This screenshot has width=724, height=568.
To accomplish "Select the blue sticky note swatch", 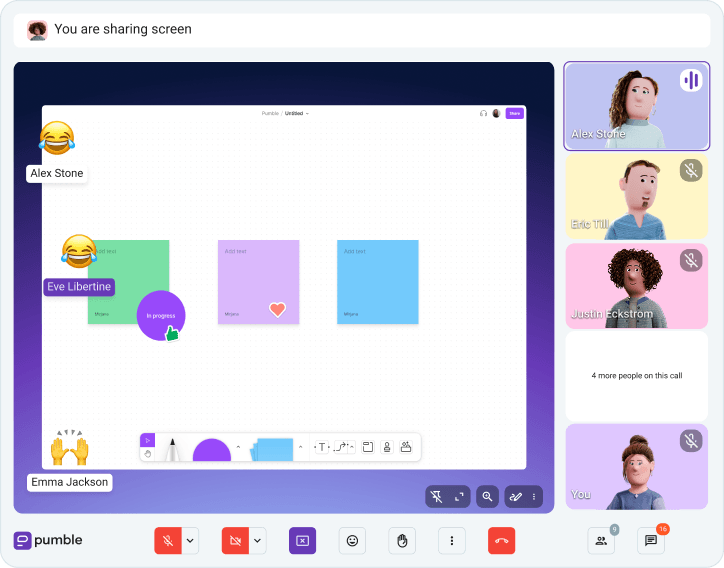I will point(272,449).
